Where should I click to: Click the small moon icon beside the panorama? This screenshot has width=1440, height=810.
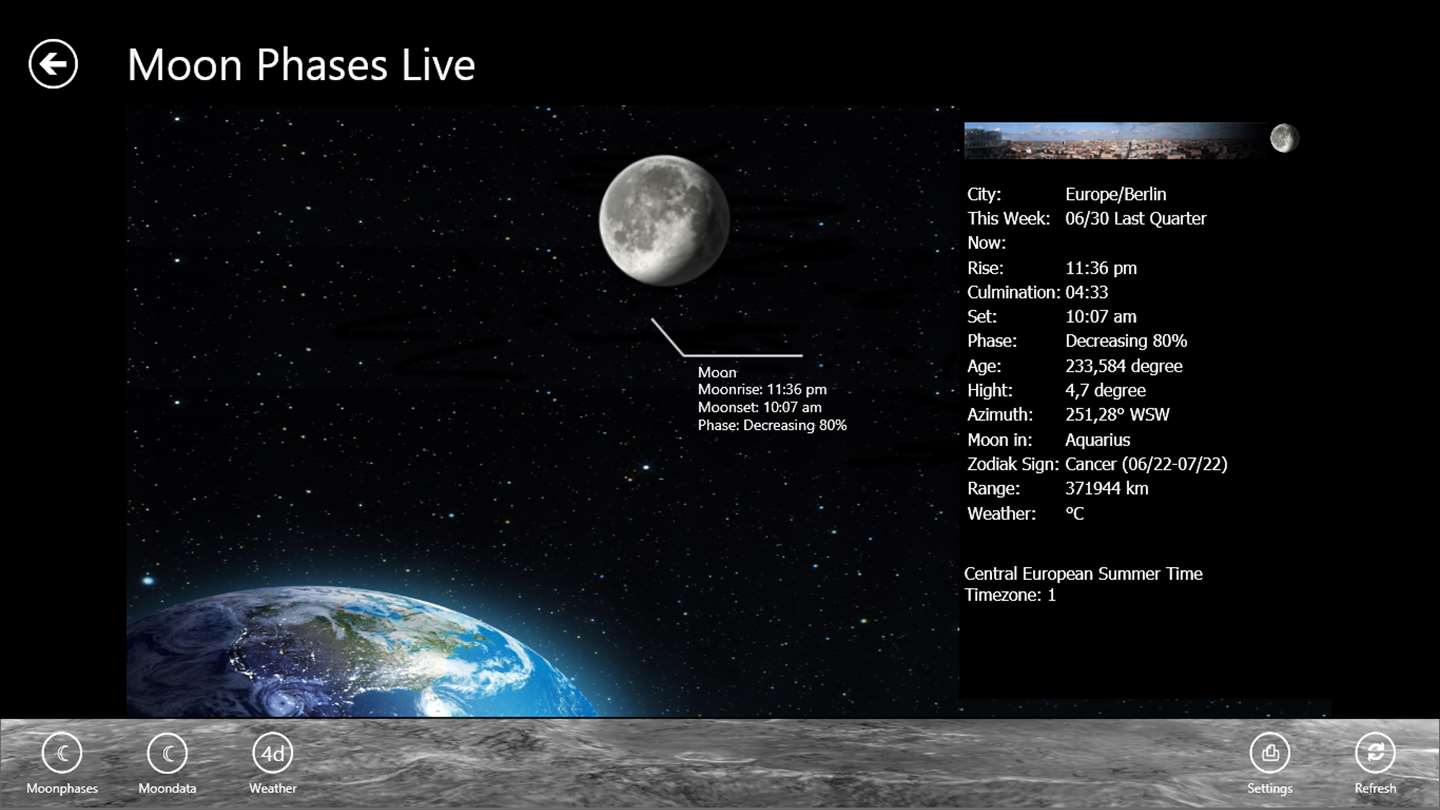coord(1284,138)
